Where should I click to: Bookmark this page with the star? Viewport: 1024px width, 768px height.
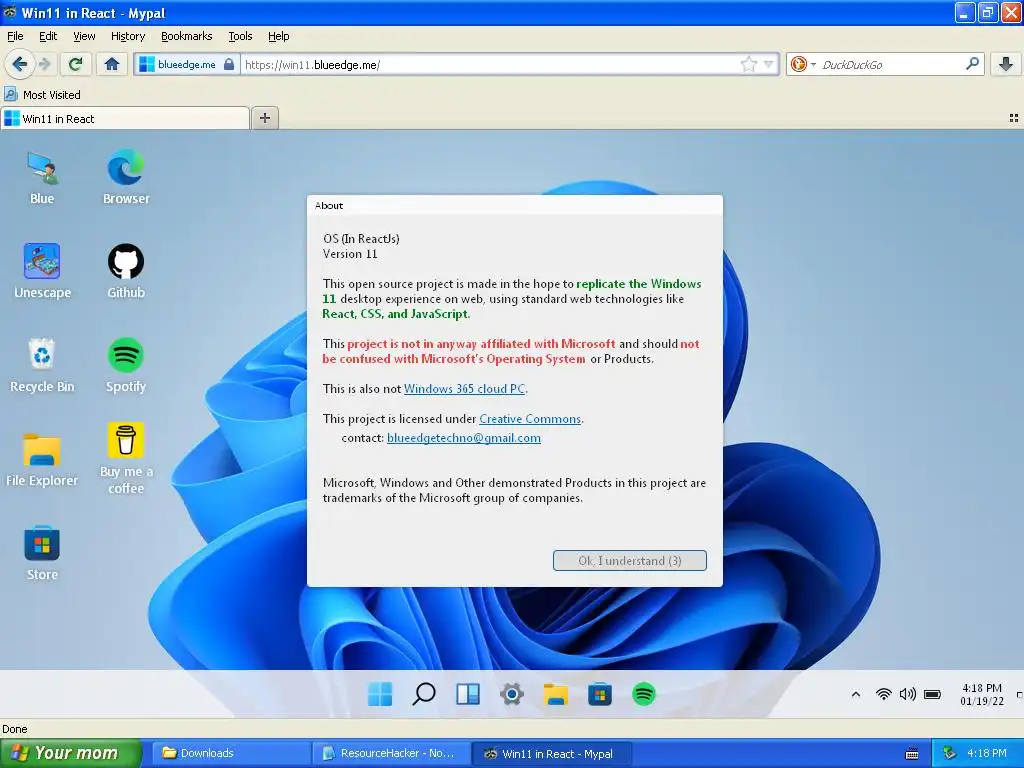748,64
